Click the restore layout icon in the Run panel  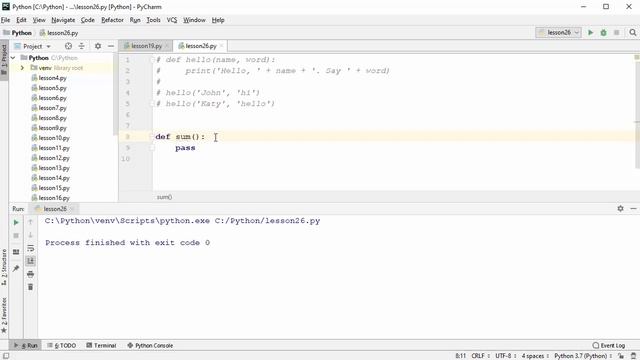16,252
